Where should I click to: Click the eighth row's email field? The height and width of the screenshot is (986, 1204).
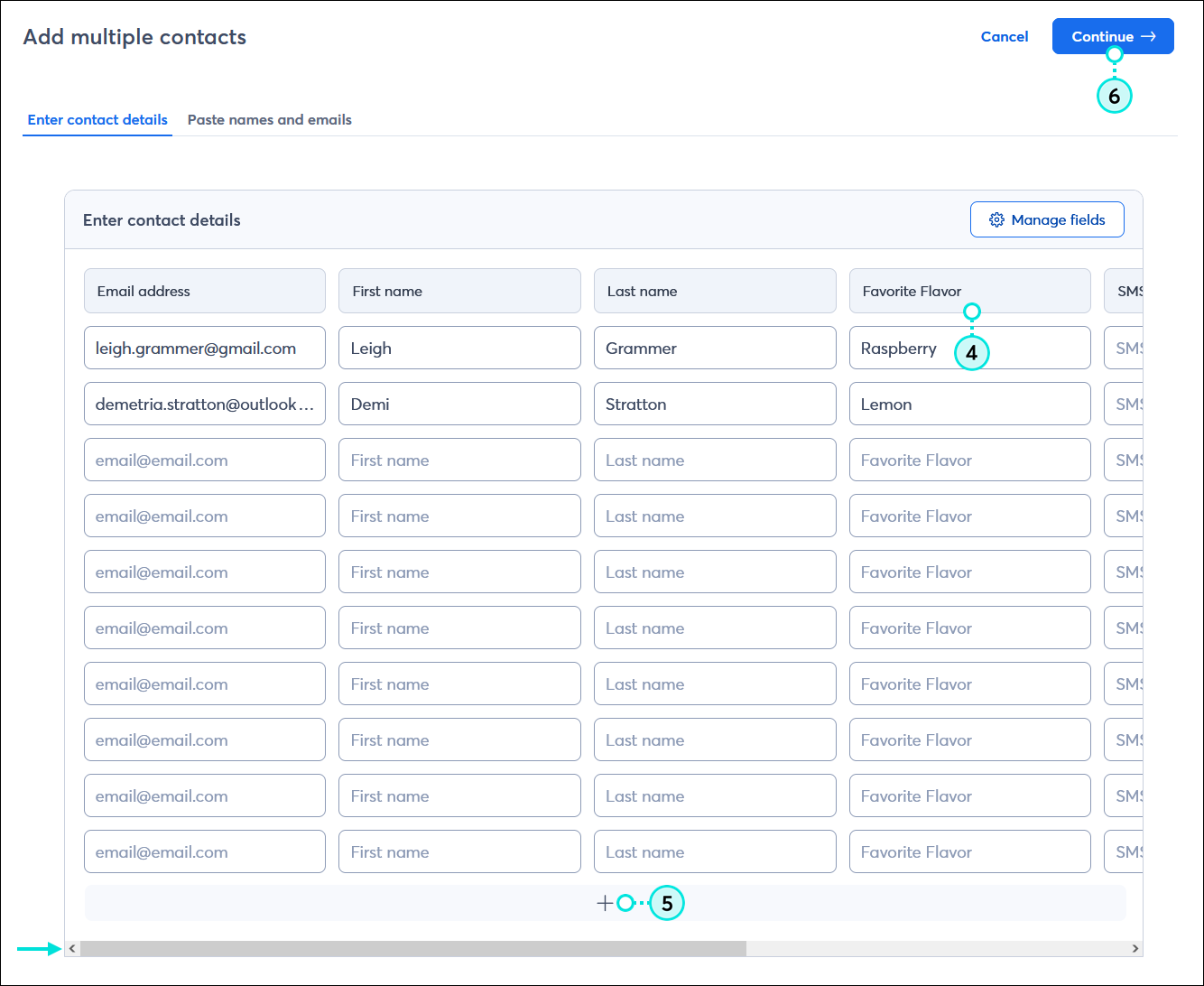click(x=205, y=739)
